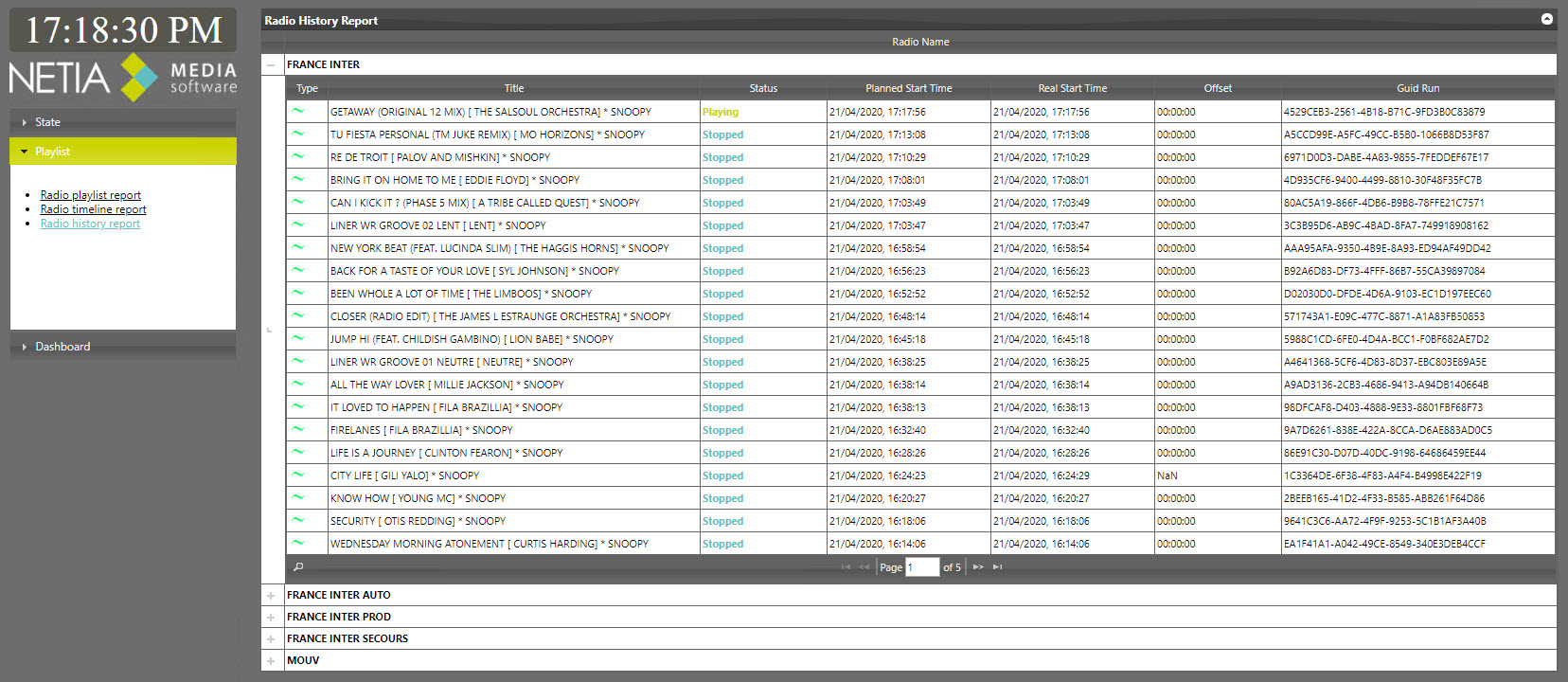Click Stopped status of CITY LIFE row

(763, 476)
